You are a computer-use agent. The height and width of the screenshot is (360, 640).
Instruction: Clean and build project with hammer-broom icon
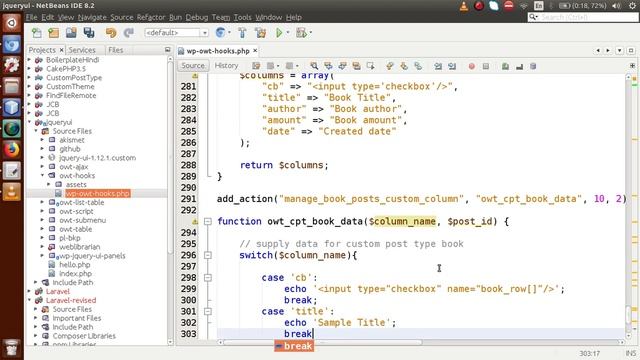pyautogui.click(x=260, y=33)
